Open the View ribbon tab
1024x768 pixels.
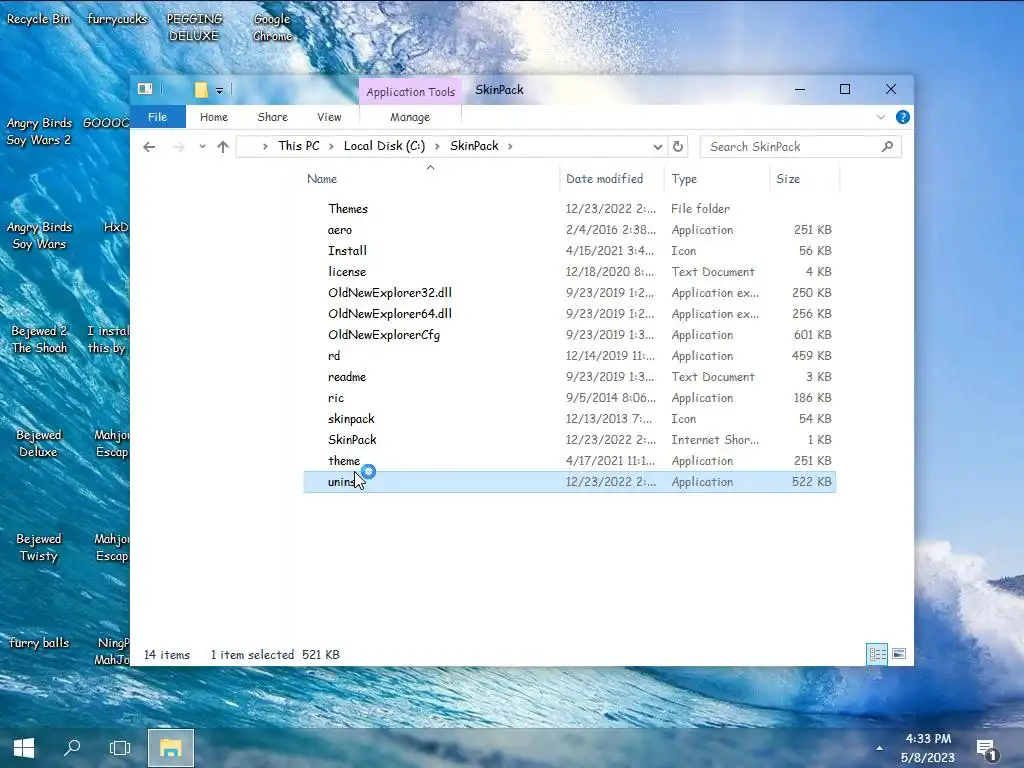point(329,117)
